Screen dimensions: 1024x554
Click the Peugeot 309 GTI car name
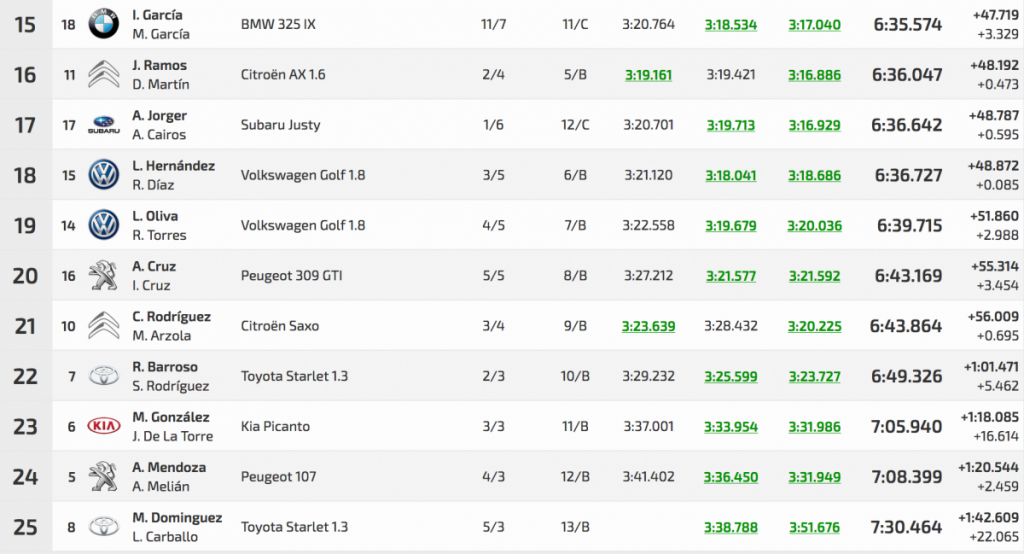pos(292,276)
